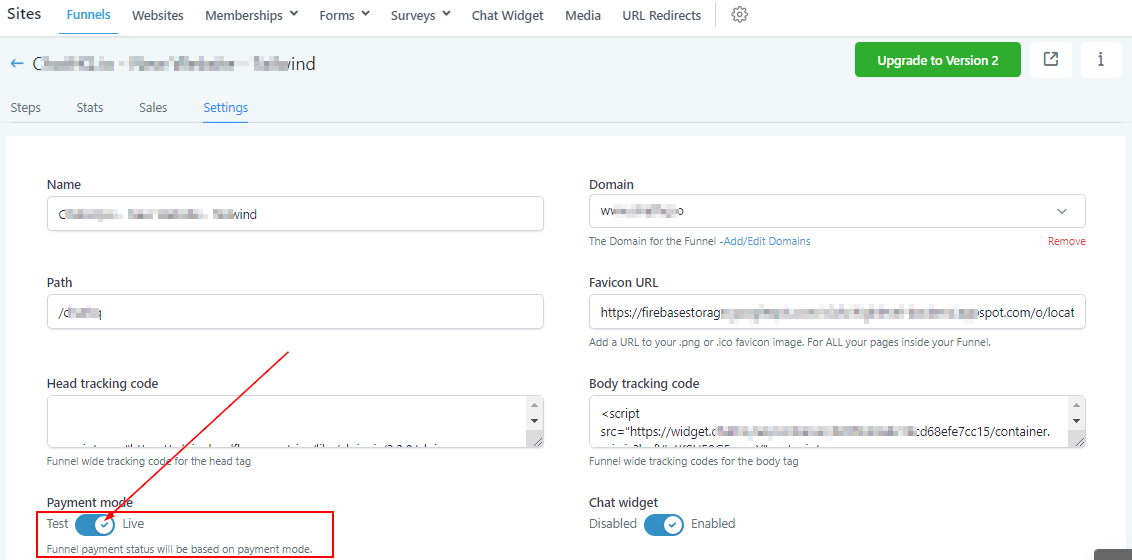
Task: Open the Surveys dropdown menu
Action: [420, 16]
